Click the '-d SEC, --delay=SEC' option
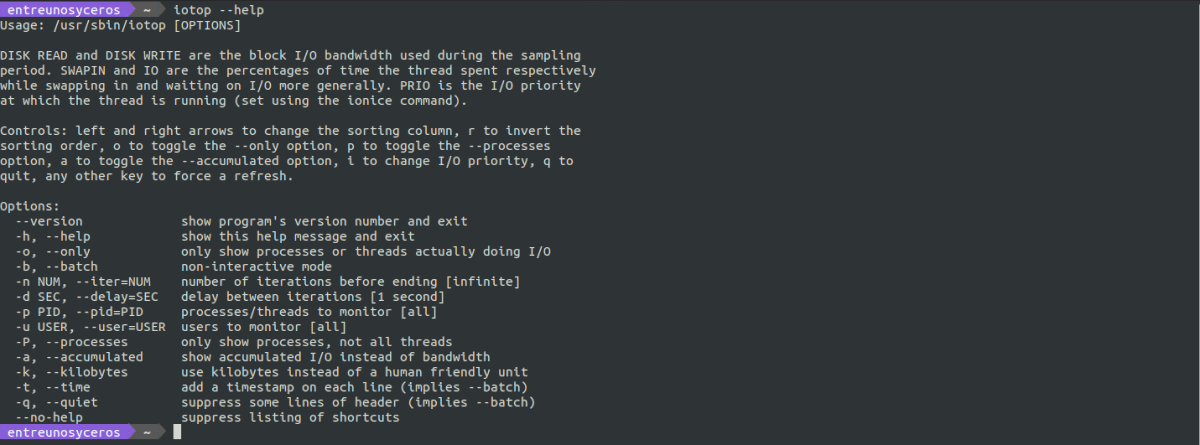Screen dimensions: 1200x445 [x=87, y=297]
